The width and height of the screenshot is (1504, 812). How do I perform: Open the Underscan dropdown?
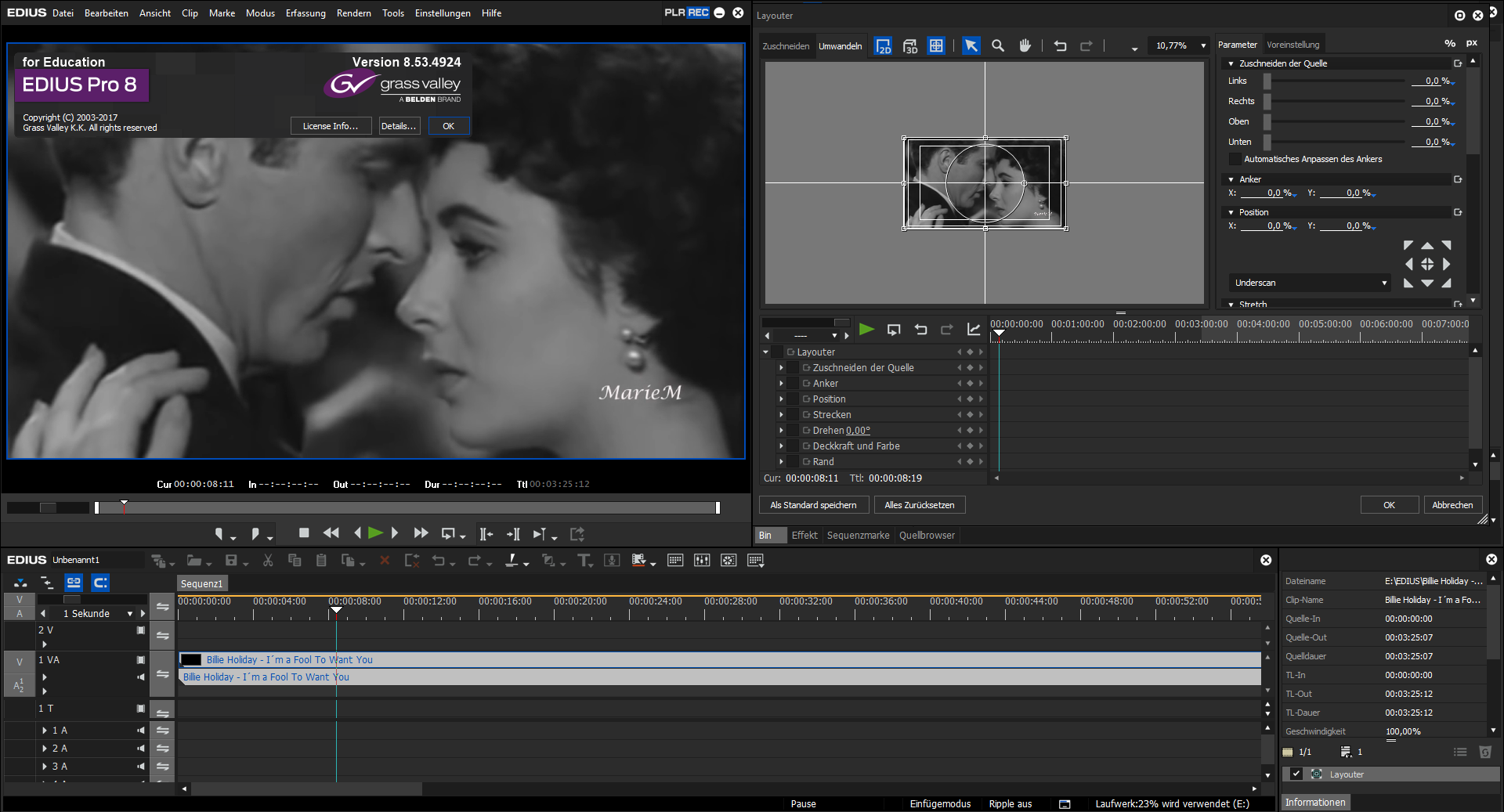pos(1310,283)
